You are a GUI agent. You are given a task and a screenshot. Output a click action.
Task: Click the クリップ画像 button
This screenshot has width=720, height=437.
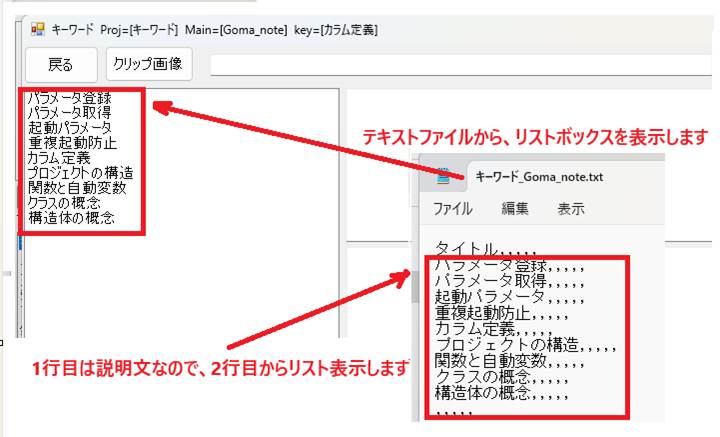pyautogui.click(x=149, y=64)
